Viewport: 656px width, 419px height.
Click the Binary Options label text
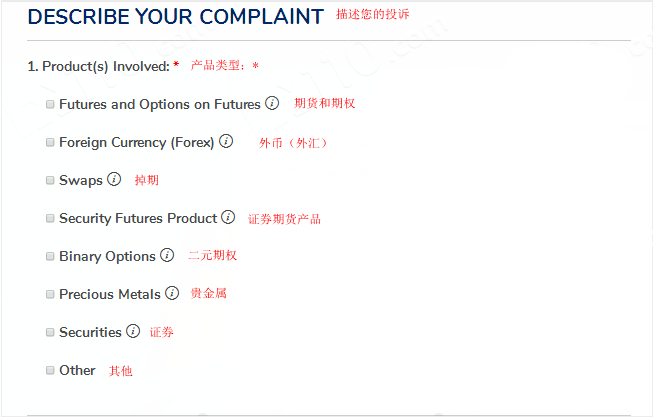pos(108,256)
